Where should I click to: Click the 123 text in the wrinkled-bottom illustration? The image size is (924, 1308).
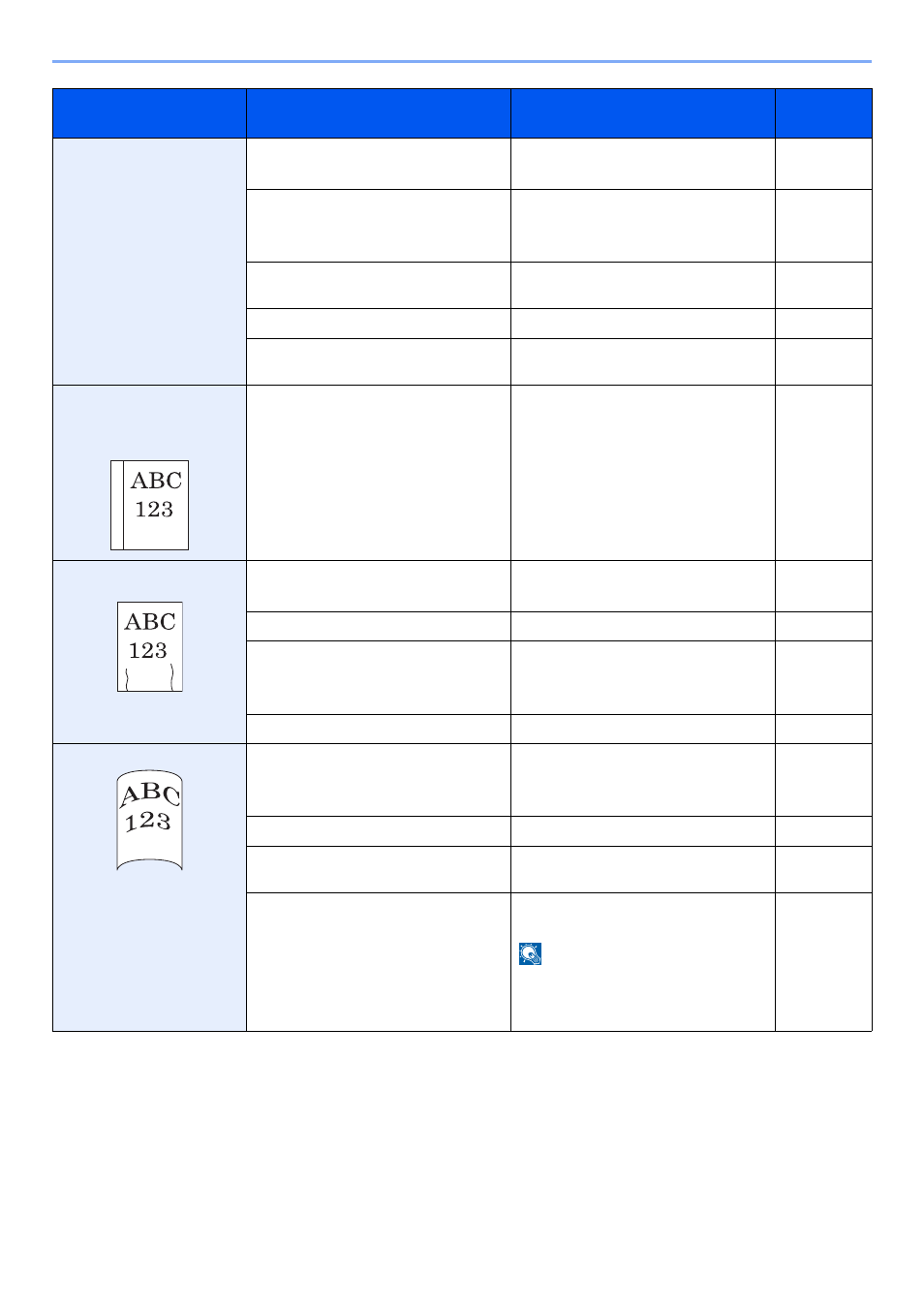(148, 650)
